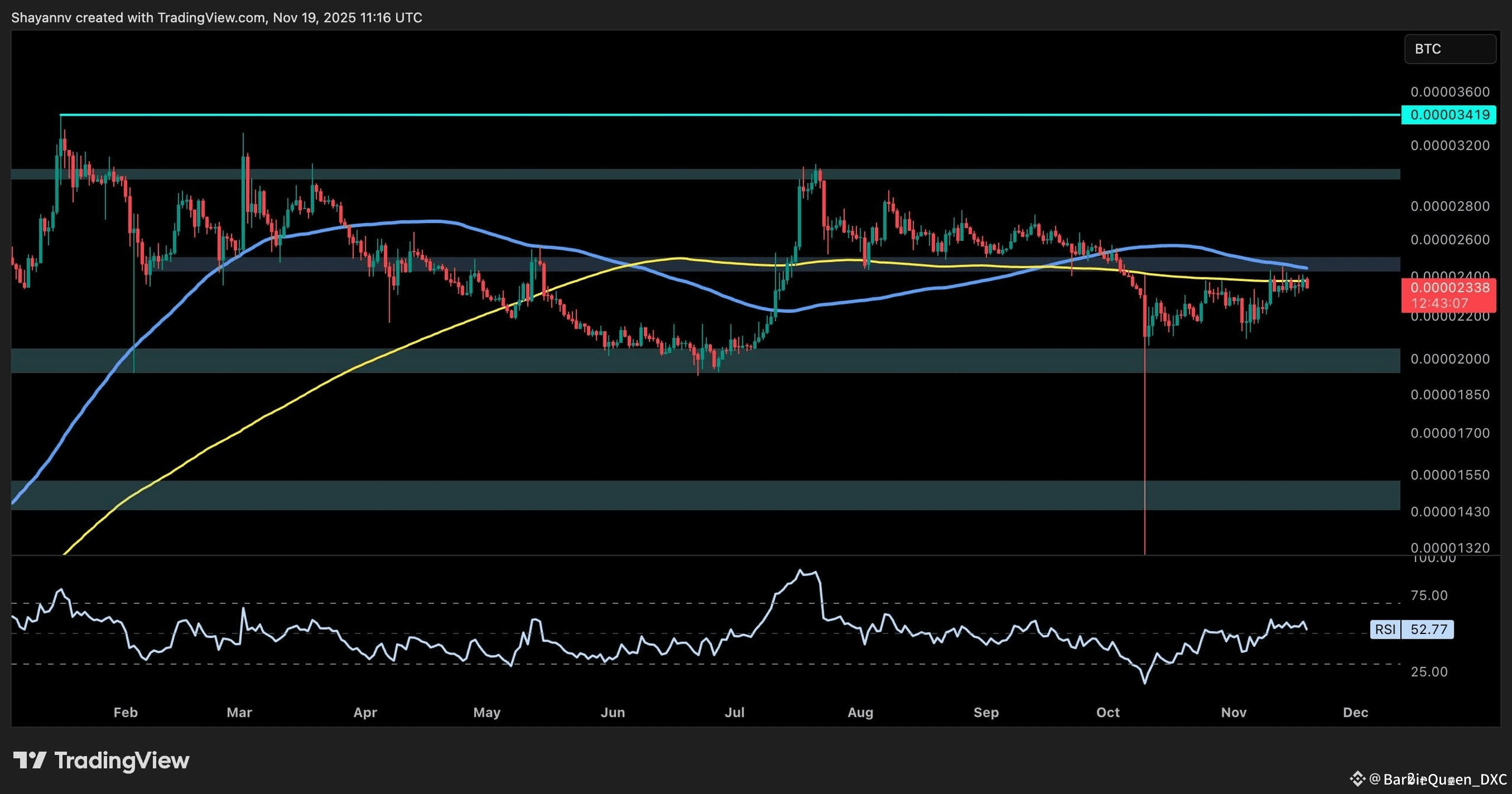
Task: Click the 0.00003600 price scale label
Action: click(x=1450, y=92)
